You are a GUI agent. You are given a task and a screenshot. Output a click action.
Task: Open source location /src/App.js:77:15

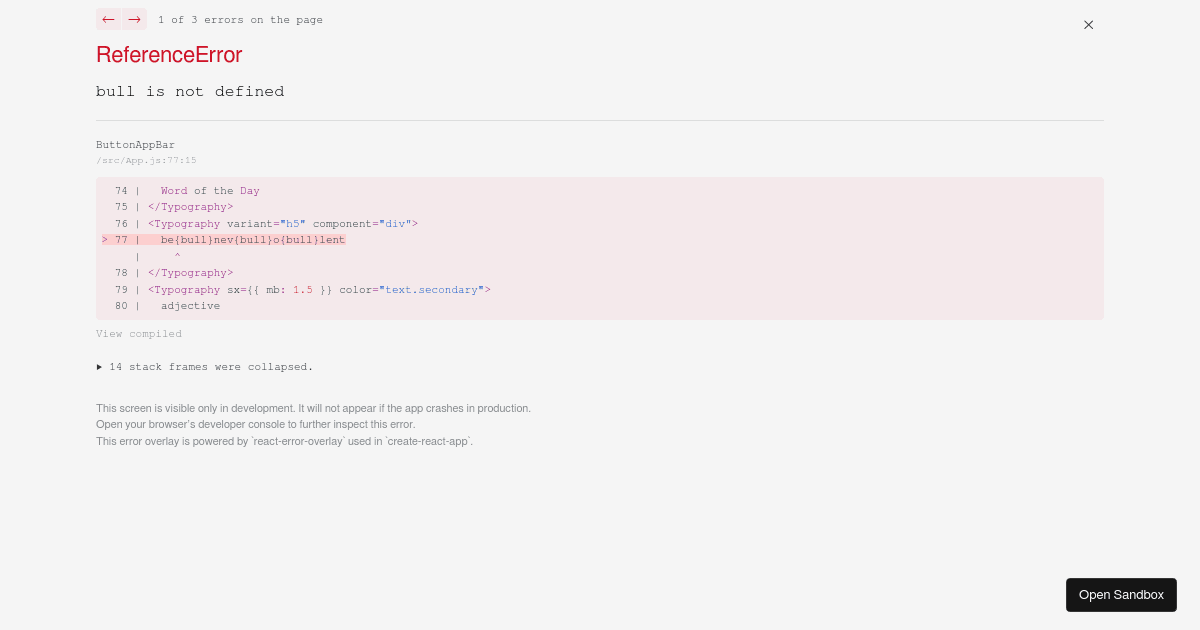click(146, 160)
